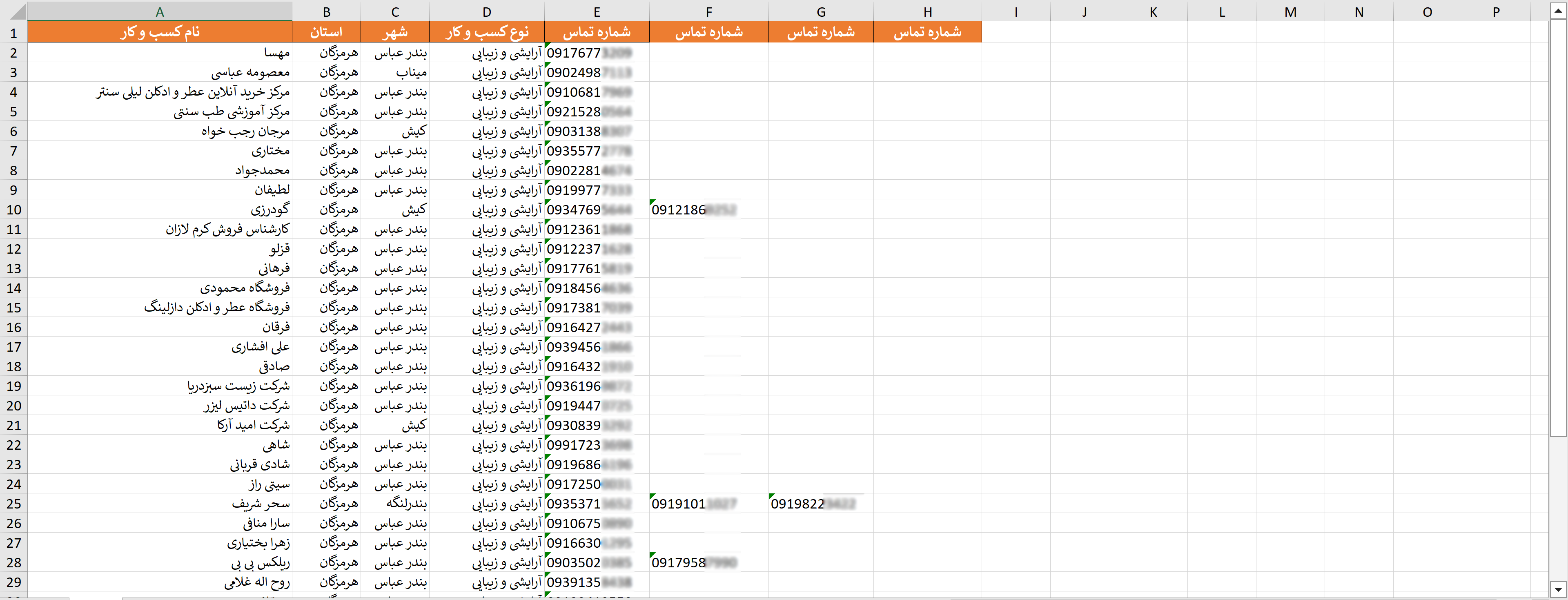Select row 10 header
The width and height of the screenshot is (1568, 600).
click(x=13, y=210)
